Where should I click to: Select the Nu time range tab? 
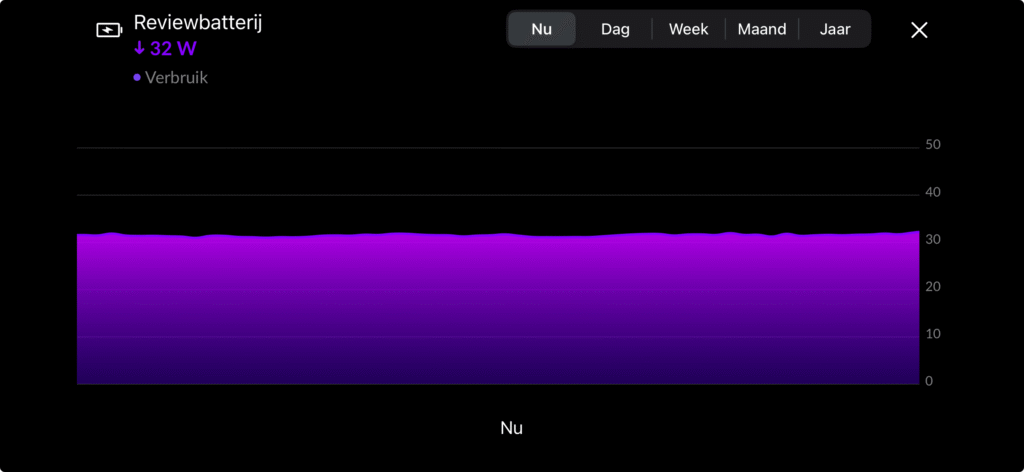coord(541,29)
